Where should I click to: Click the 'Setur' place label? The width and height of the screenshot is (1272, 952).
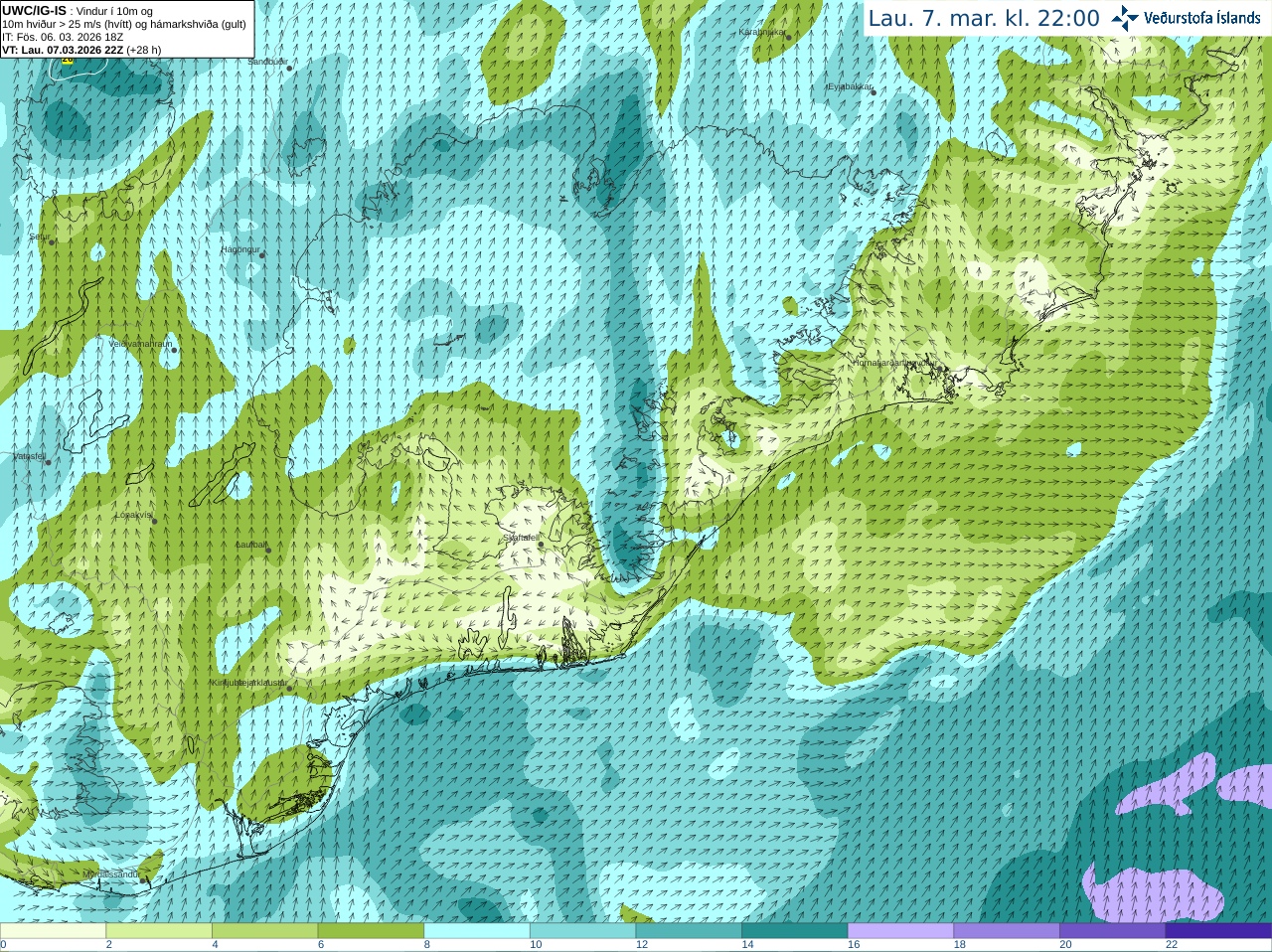38,238
